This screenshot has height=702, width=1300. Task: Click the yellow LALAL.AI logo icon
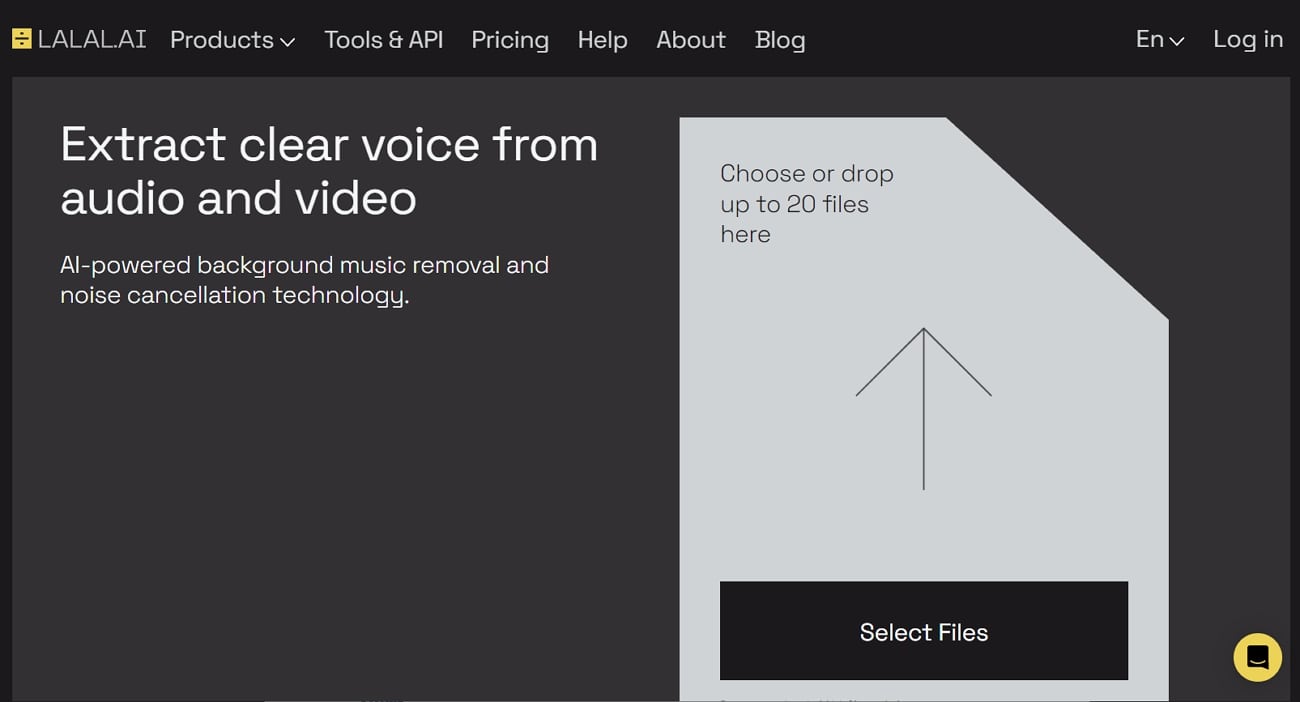click(x=20, y=39)
